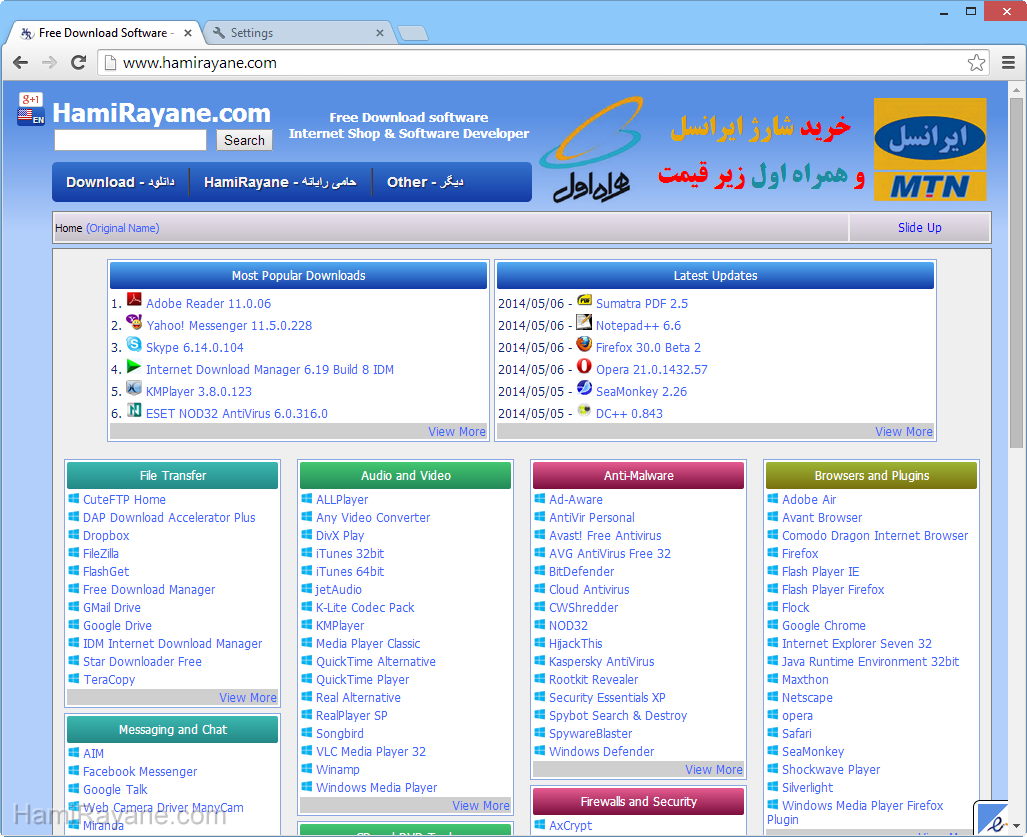Open the Kaspersky AntiVirus link

tap(601, 661)
